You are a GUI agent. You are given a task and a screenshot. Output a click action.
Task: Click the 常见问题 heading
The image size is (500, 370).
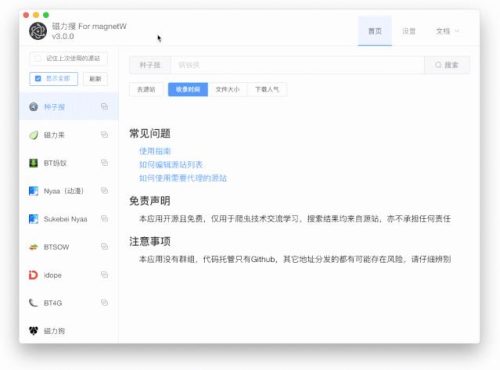click(150, 133)
